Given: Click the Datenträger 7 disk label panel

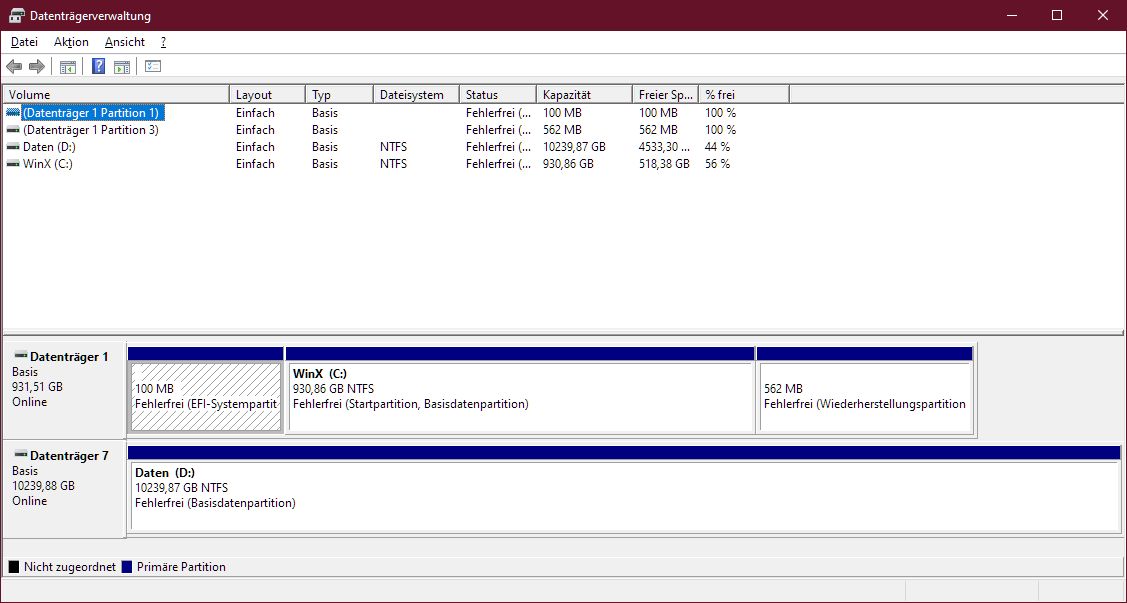Looking at the screenshot, I should coord(65,490).
